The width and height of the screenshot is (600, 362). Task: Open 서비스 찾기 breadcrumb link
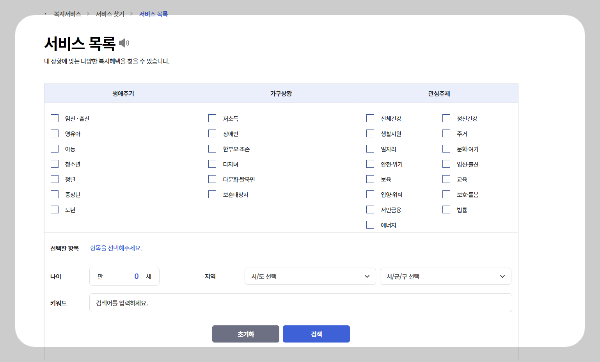click(x=110, y=14)
